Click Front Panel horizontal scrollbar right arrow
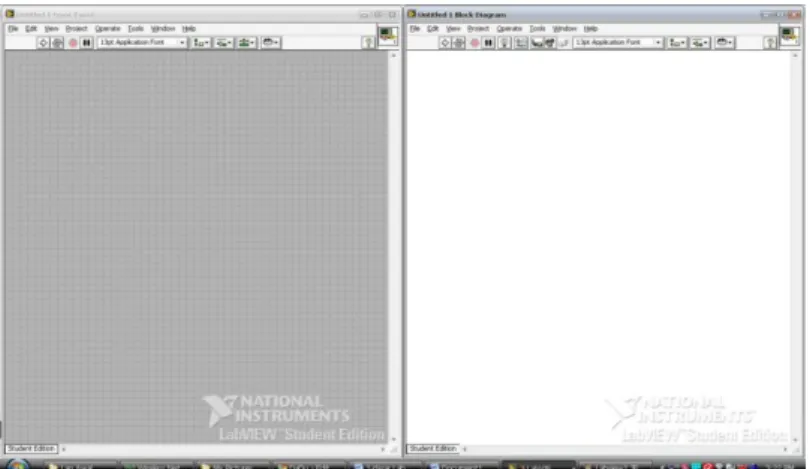 point(383,449)
